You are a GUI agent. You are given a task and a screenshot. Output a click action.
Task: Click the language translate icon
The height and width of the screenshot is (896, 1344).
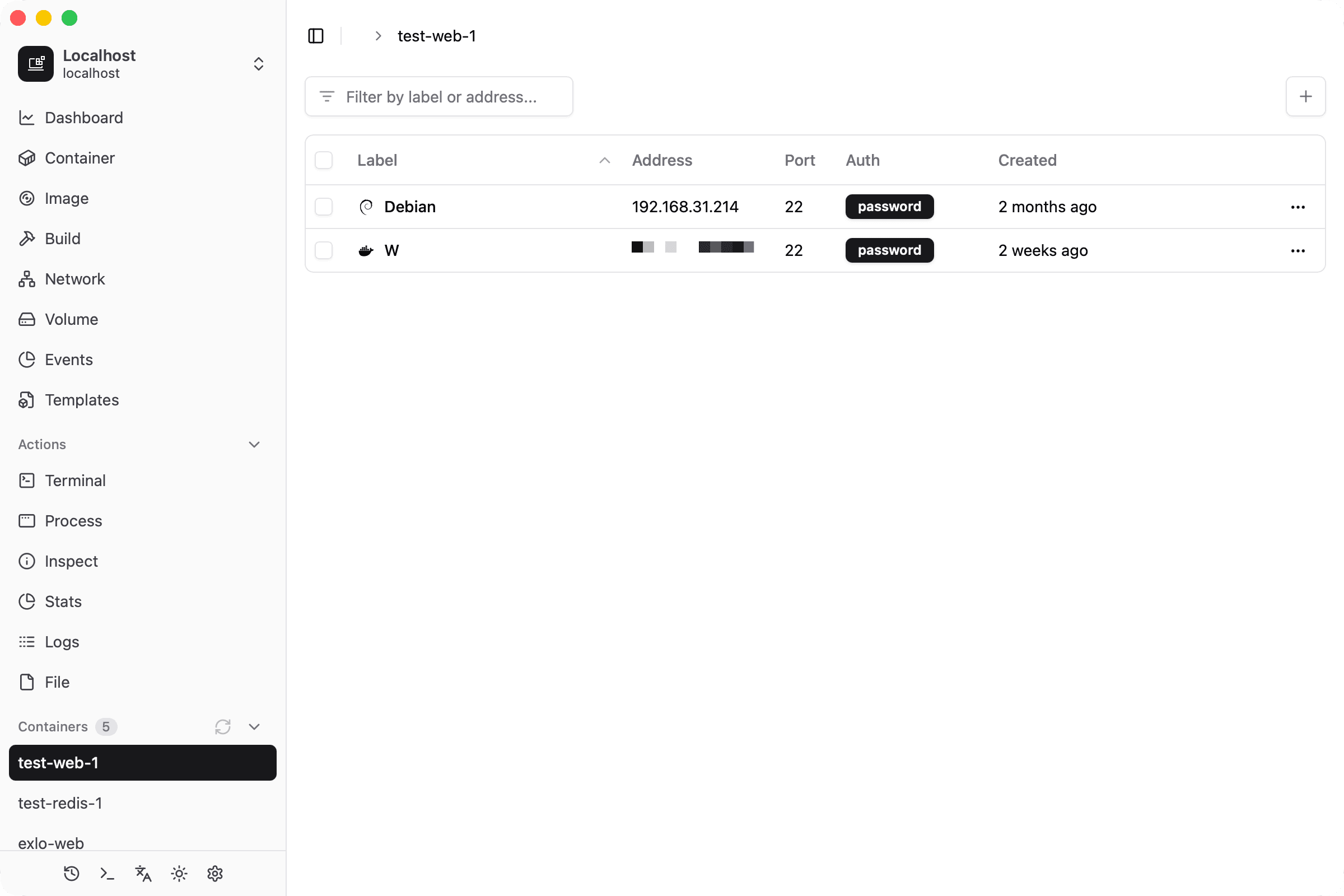click(x=143, y=873)
